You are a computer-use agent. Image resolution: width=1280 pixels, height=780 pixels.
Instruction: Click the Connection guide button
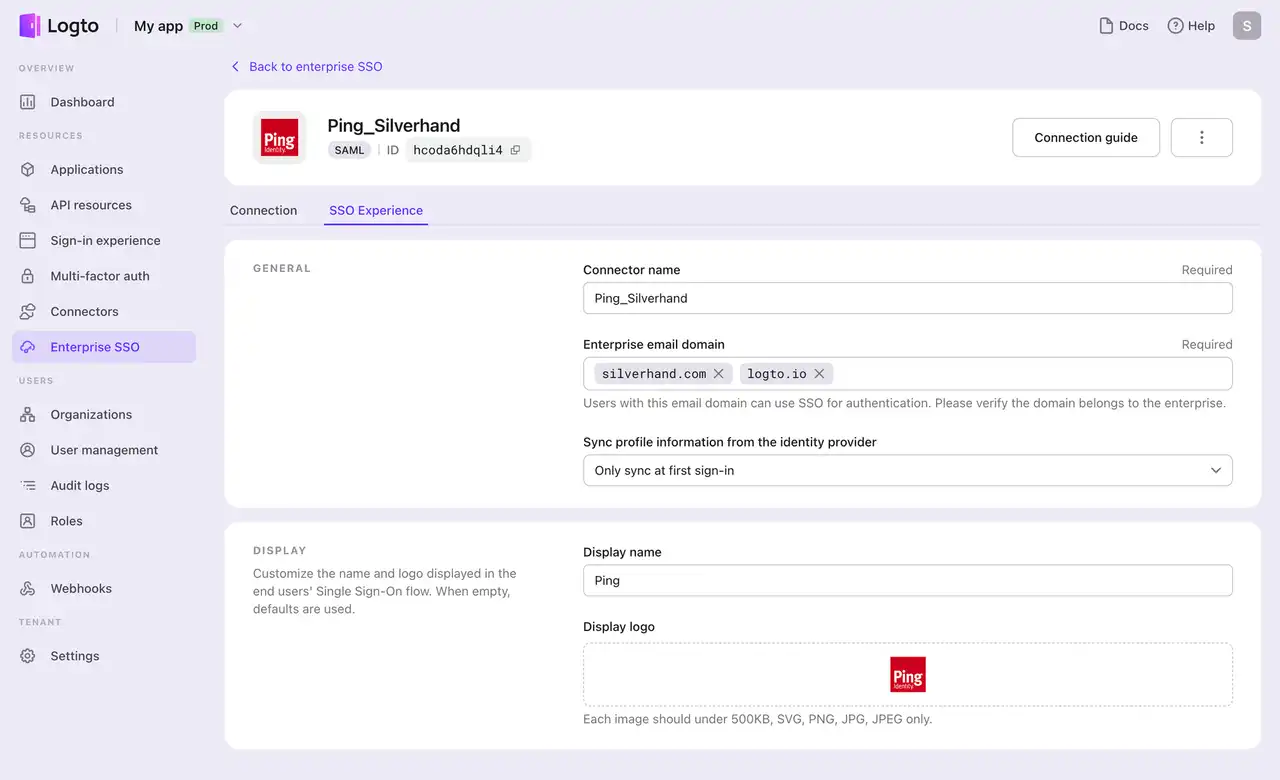pos(1085,137)
